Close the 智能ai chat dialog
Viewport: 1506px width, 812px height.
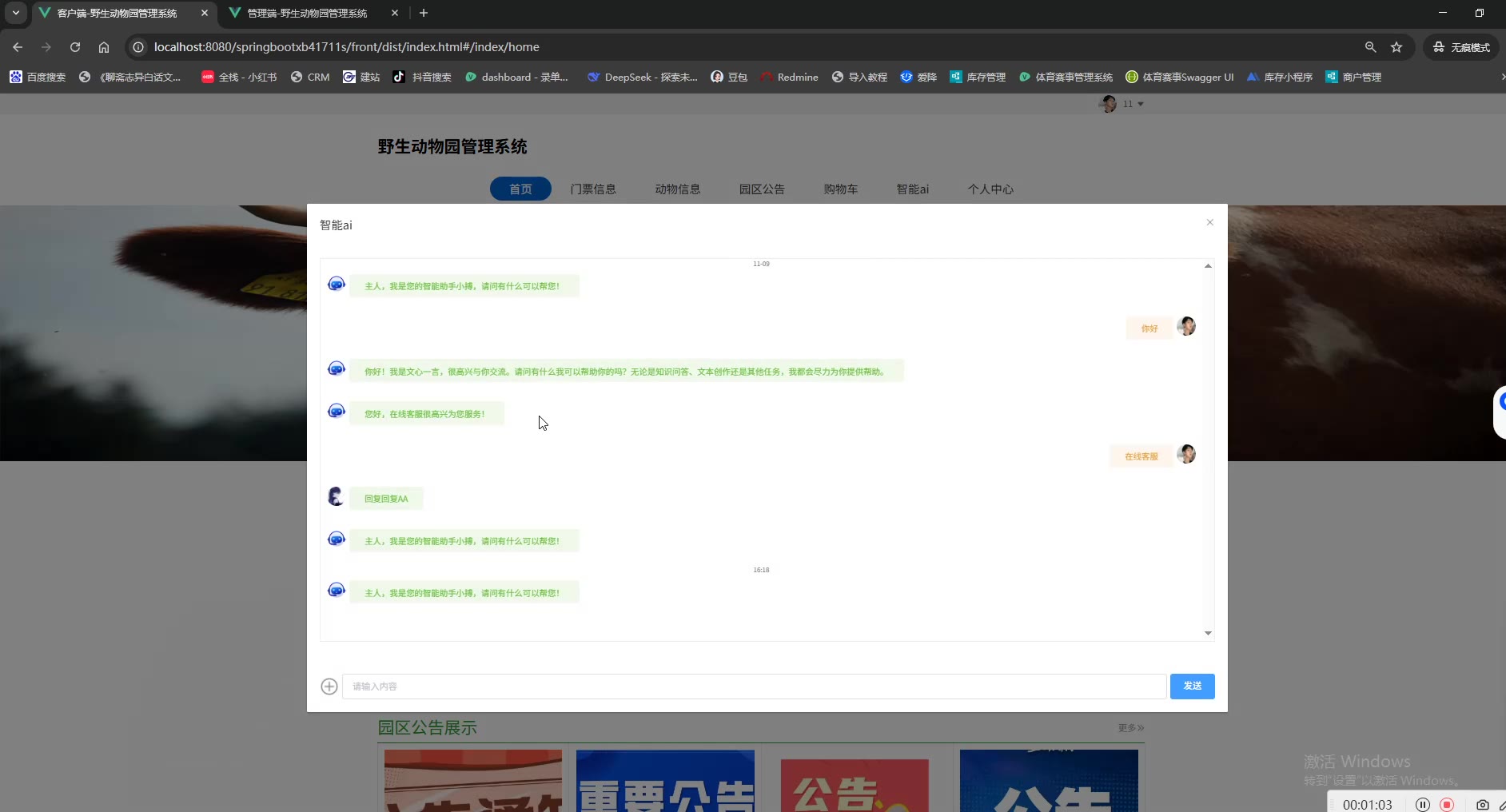pos(1210,222)
